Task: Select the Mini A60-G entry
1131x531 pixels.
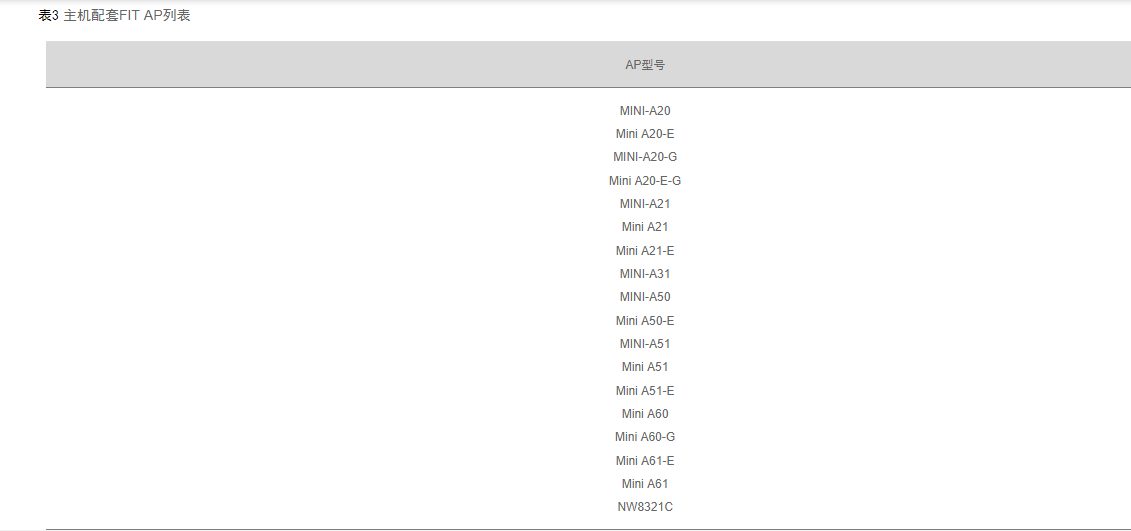Action: click(x=645, y=436)
